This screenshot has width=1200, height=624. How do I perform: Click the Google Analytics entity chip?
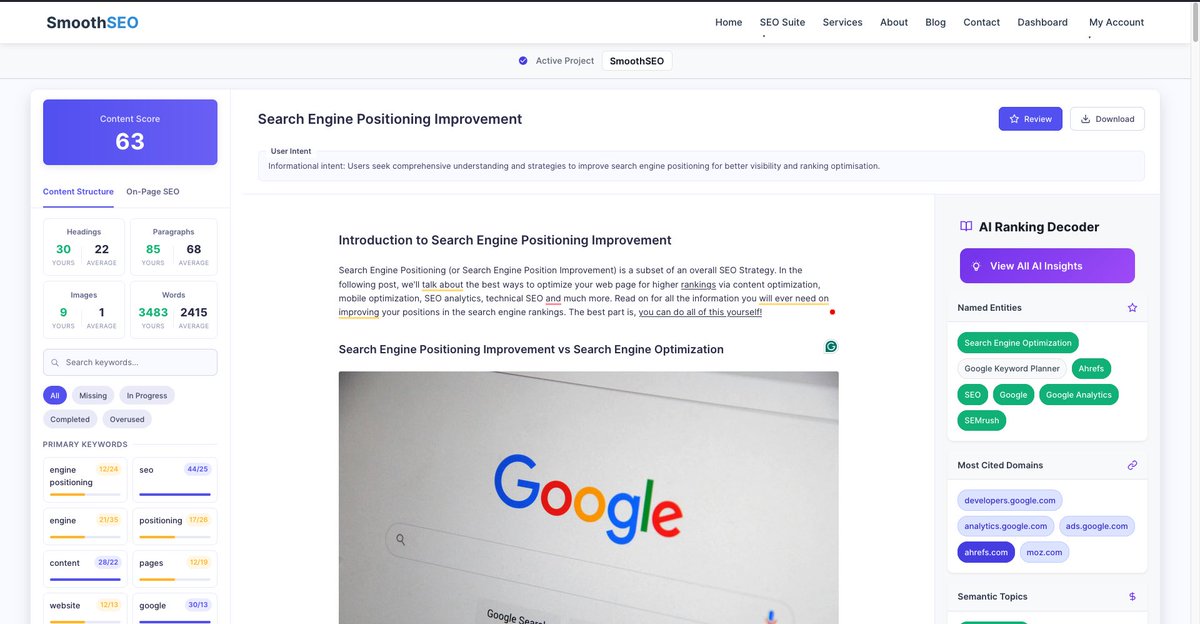(x=1078, y=395)
